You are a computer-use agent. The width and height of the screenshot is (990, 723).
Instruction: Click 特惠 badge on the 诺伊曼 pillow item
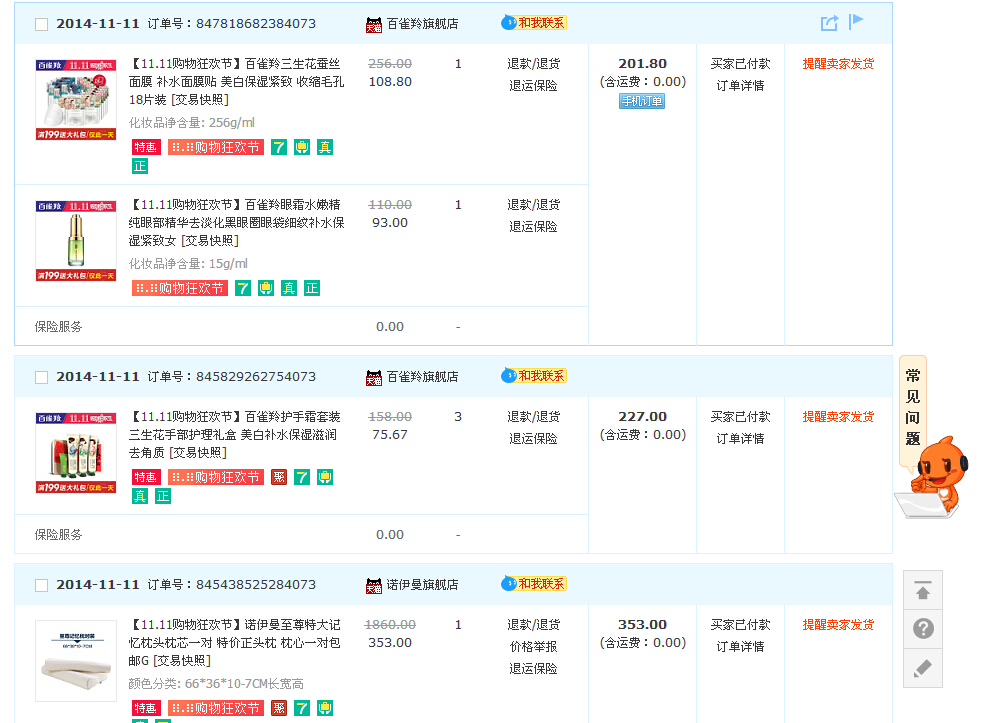tap(145, 708)
